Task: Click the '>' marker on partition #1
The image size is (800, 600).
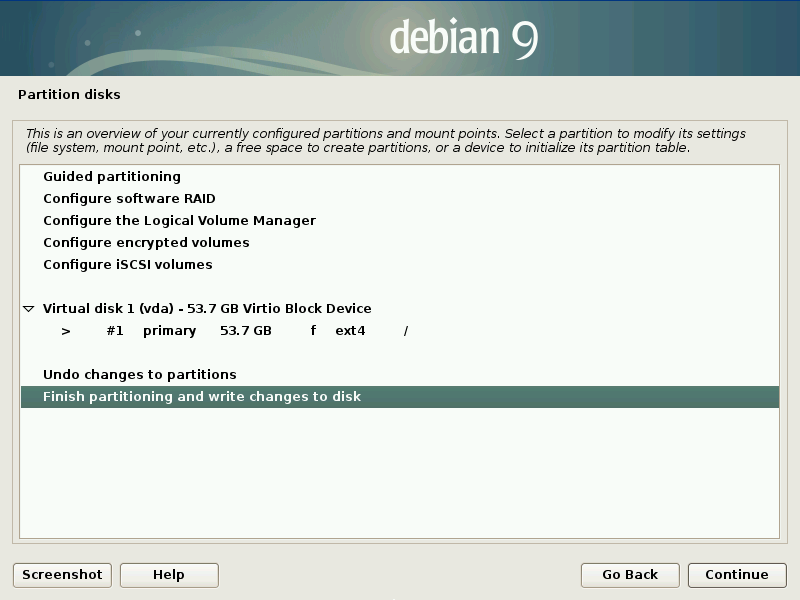Action: pyautogui.click(x=66, y=331)
